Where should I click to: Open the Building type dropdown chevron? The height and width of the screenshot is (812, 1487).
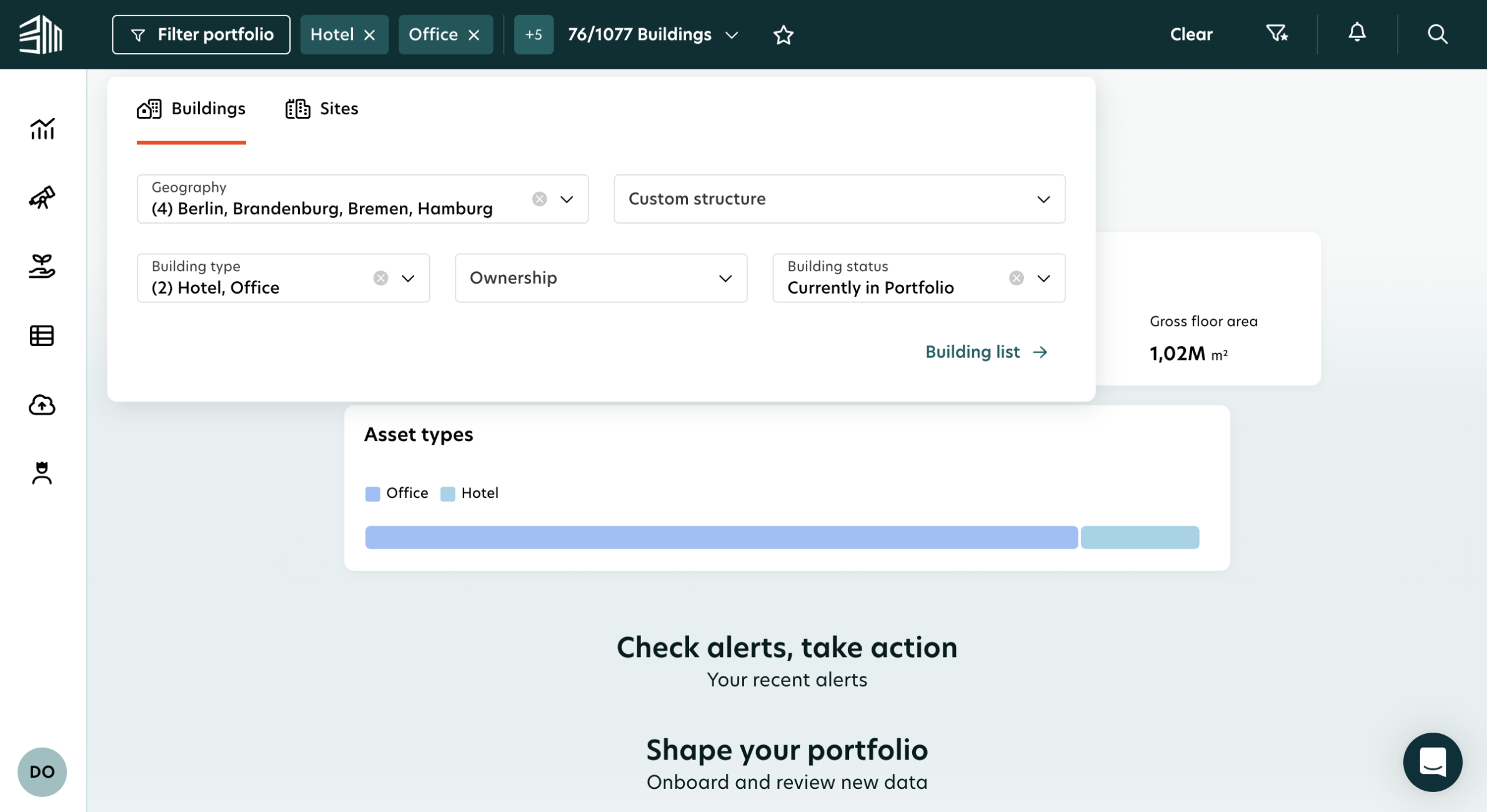408,278
